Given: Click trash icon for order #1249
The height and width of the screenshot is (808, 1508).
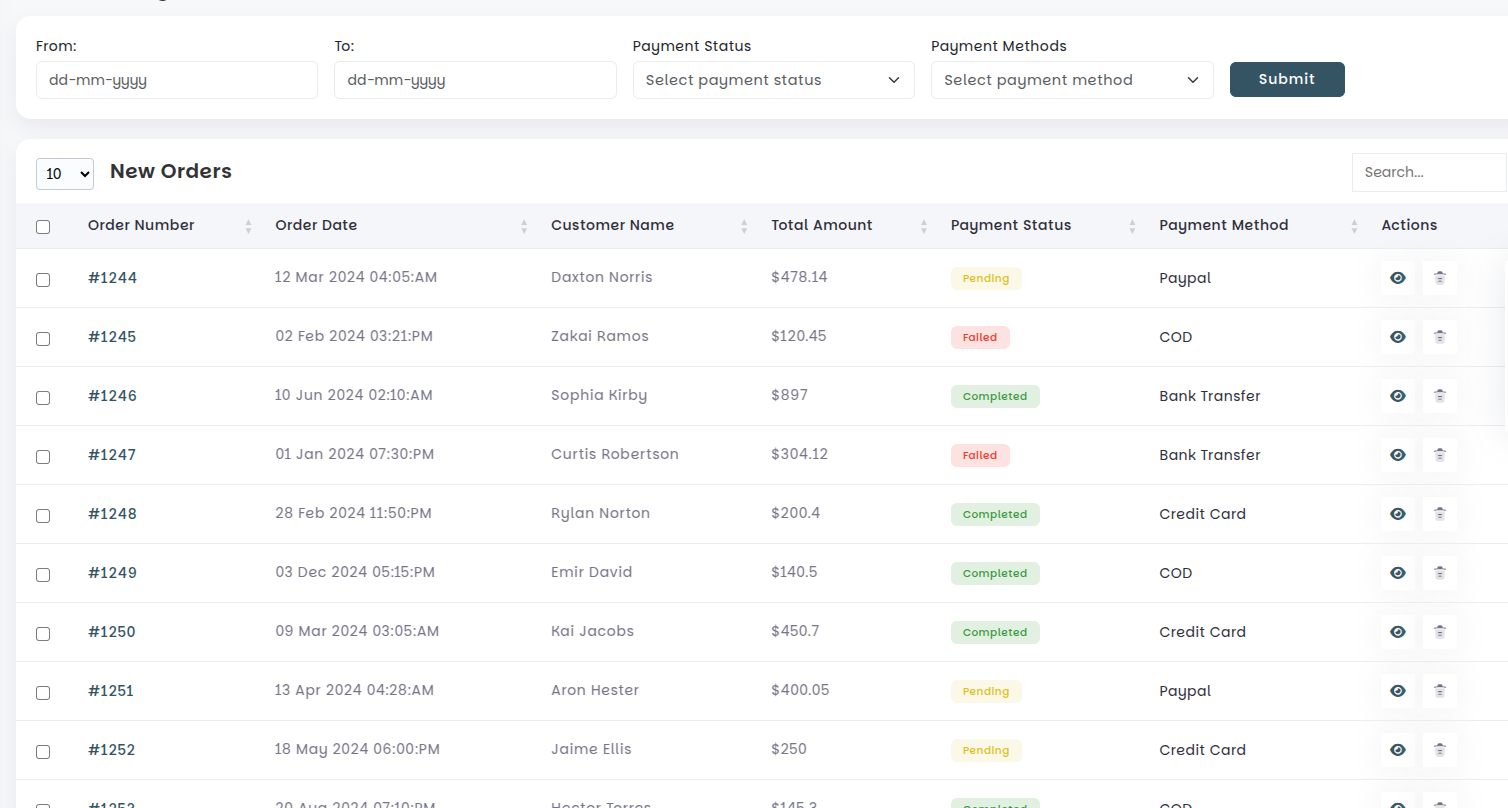Looking at the screenshot, I should (1440, 573).
